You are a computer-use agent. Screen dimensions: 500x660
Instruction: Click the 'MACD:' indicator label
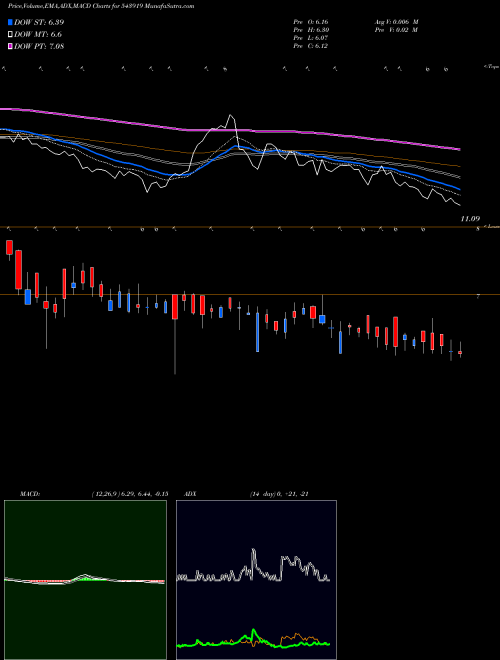click(30, 494)
